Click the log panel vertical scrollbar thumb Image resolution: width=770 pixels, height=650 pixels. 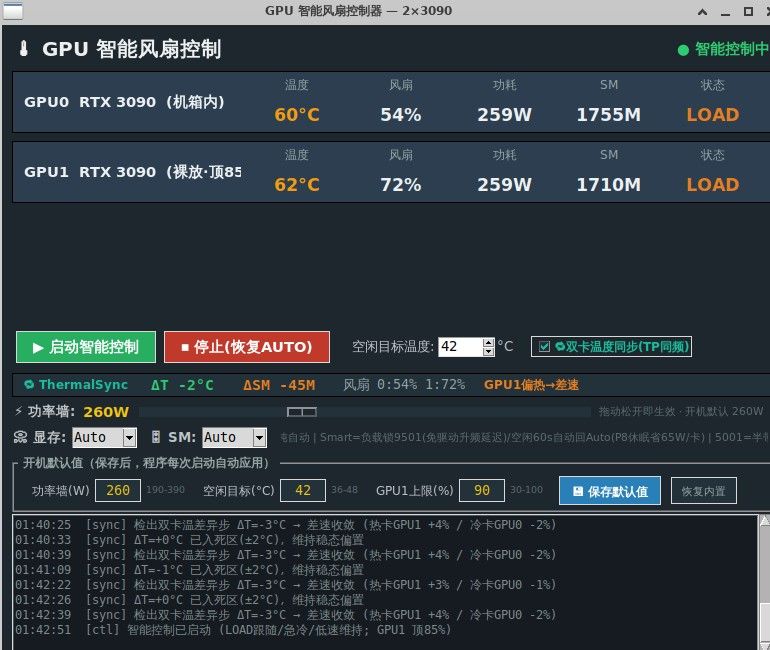click(765, 621)
